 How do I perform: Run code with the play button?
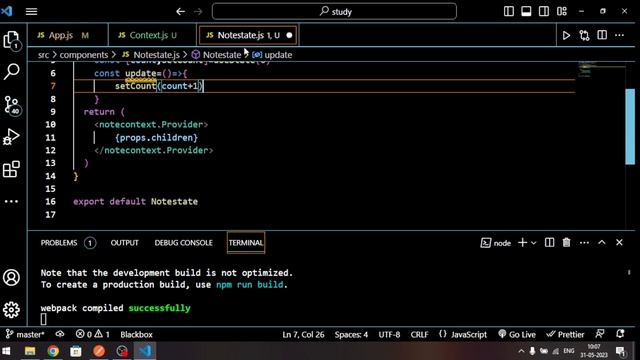click(566, 36)
